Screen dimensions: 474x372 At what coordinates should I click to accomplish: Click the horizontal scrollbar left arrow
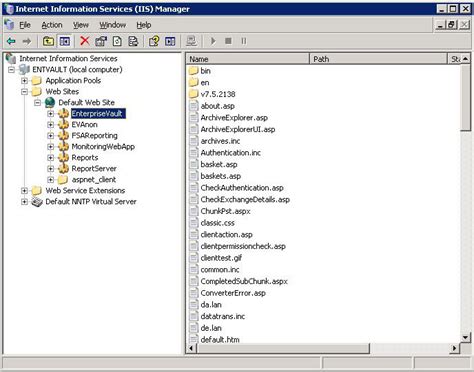tap(191, 348)
